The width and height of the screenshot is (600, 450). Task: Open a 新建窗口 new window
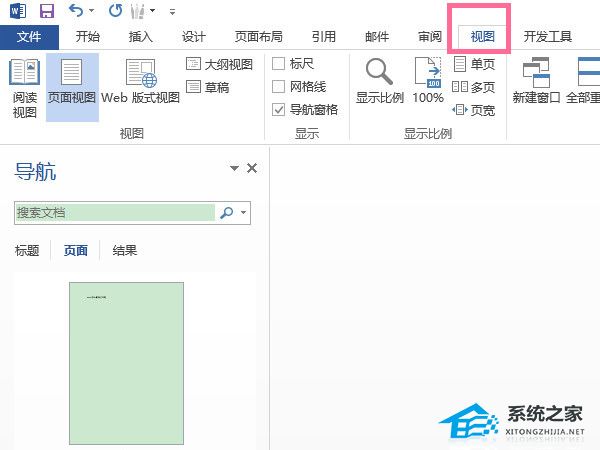point(536,81)
